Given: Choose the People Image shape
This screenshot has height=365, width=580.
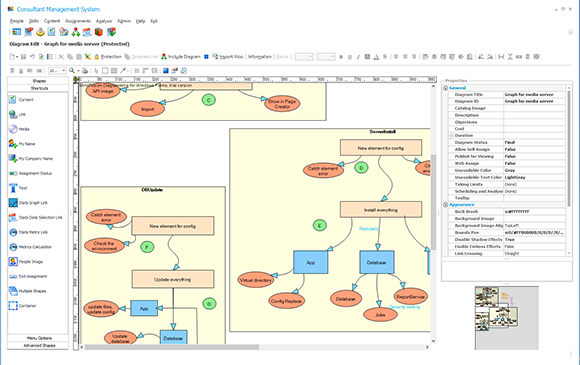Looking at the screenshot, I should pos(26,261).
